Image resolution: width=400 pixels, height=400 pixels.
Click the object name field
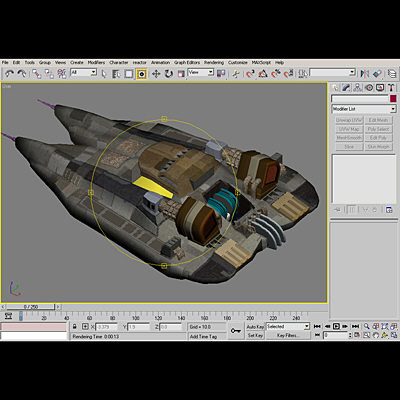click(x=360, y=99)
